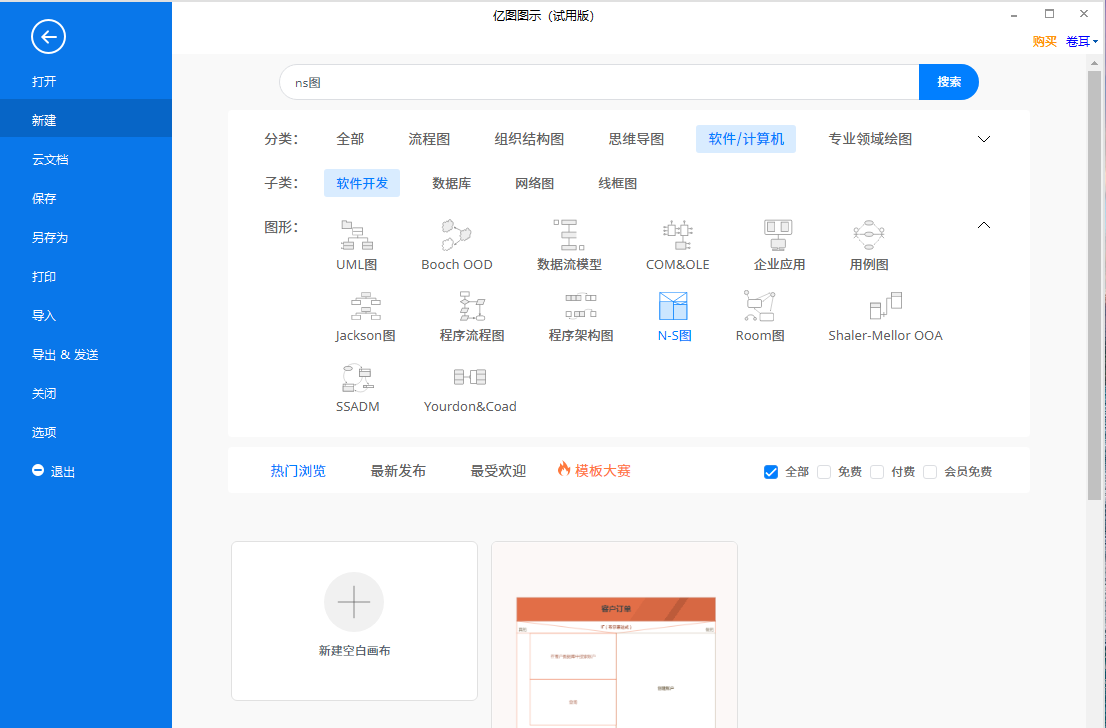Screen dimensions: 1106x728
Task: Switch to the 思维导图 category
Action: (636, 139)
